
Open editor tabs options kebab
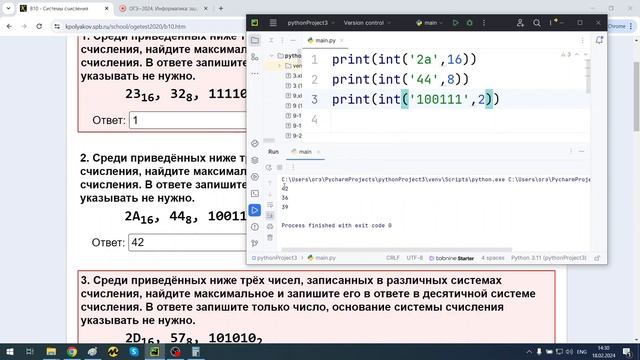pos(582,40)
